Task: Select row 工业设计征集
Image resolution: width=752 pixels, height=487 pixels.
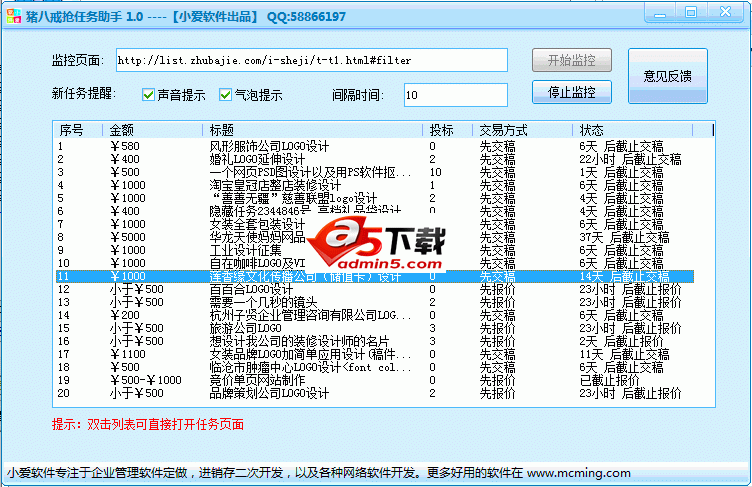Action: [374, 250]
